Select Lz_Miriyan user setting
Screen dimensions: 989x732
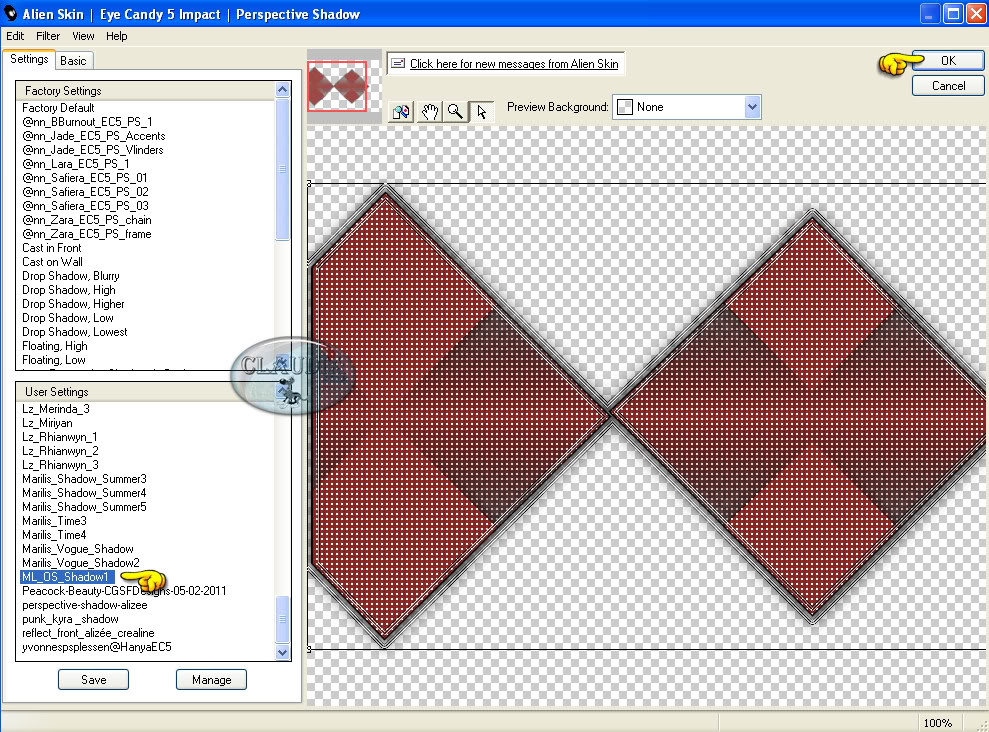47,423
